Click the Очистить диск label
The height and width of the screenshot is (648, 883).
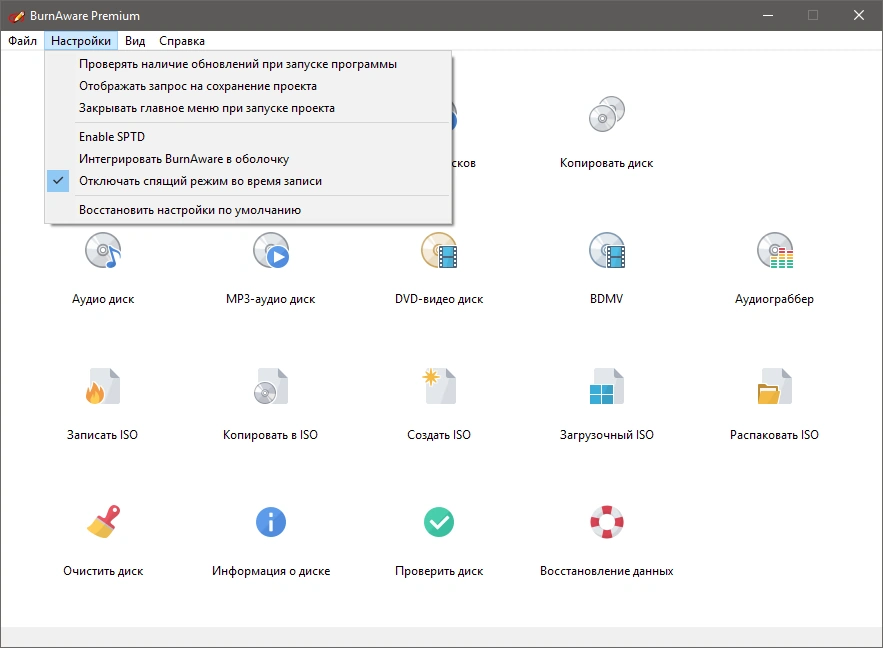pos(103,571)
